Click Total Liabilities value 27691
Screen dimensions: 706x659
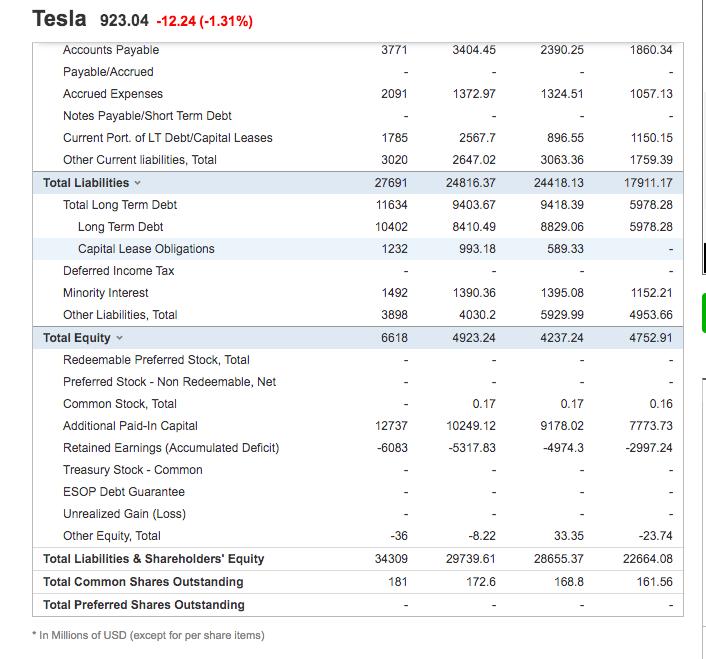coord(391,183)
